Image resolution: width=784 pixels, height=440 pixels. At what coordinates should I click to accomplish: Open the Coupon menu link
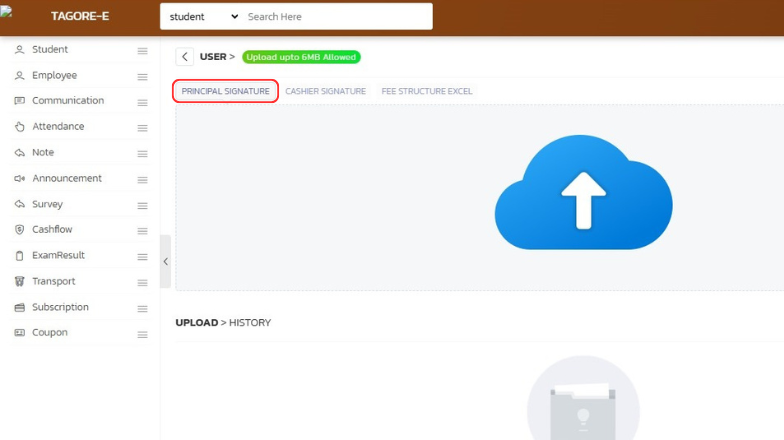pyautogui.click(x=50, y=333)
